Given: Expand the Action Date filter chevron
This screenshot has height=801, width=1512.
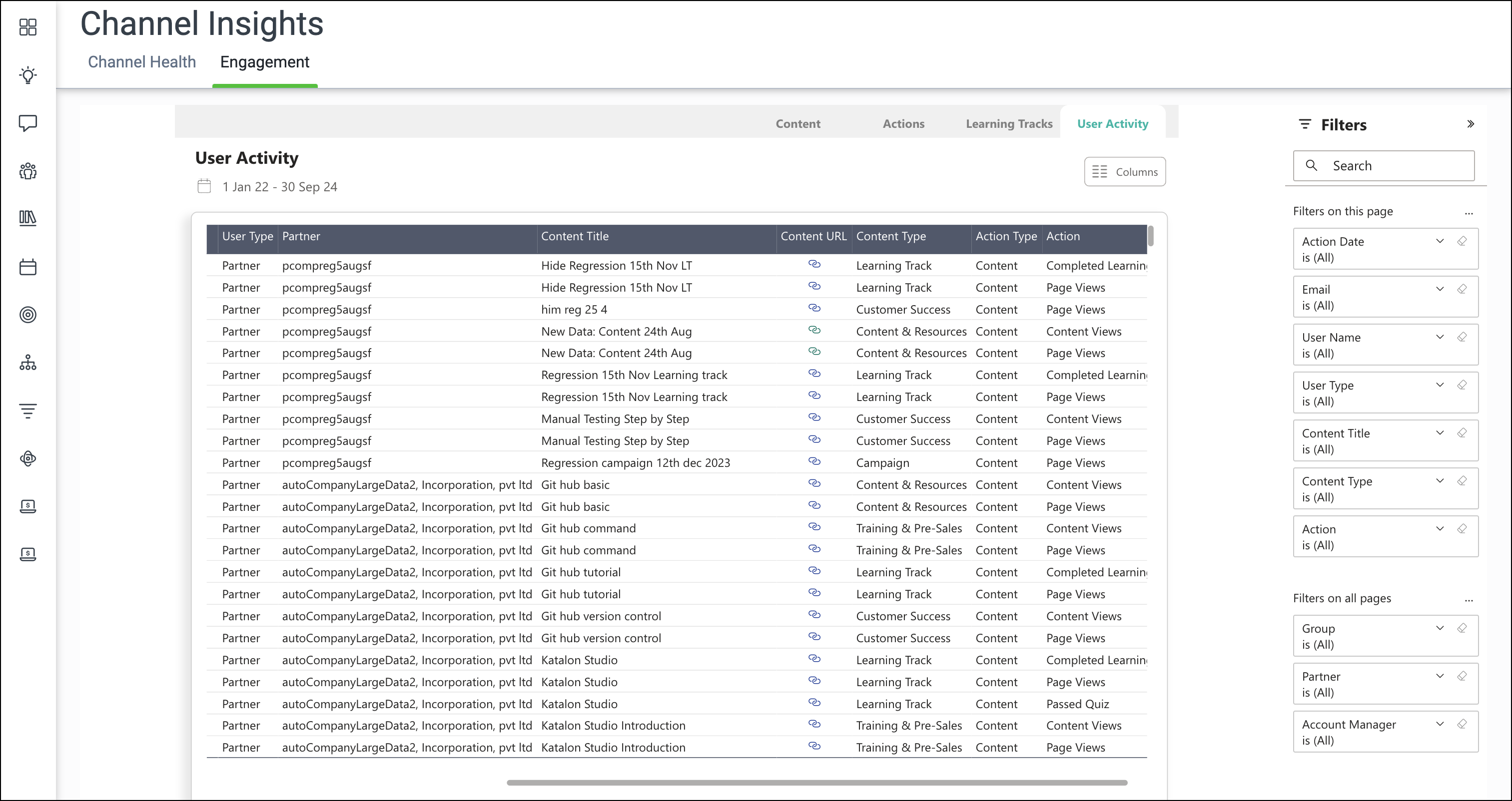Looking at the screenshot, I should [x=1440, y=241].
